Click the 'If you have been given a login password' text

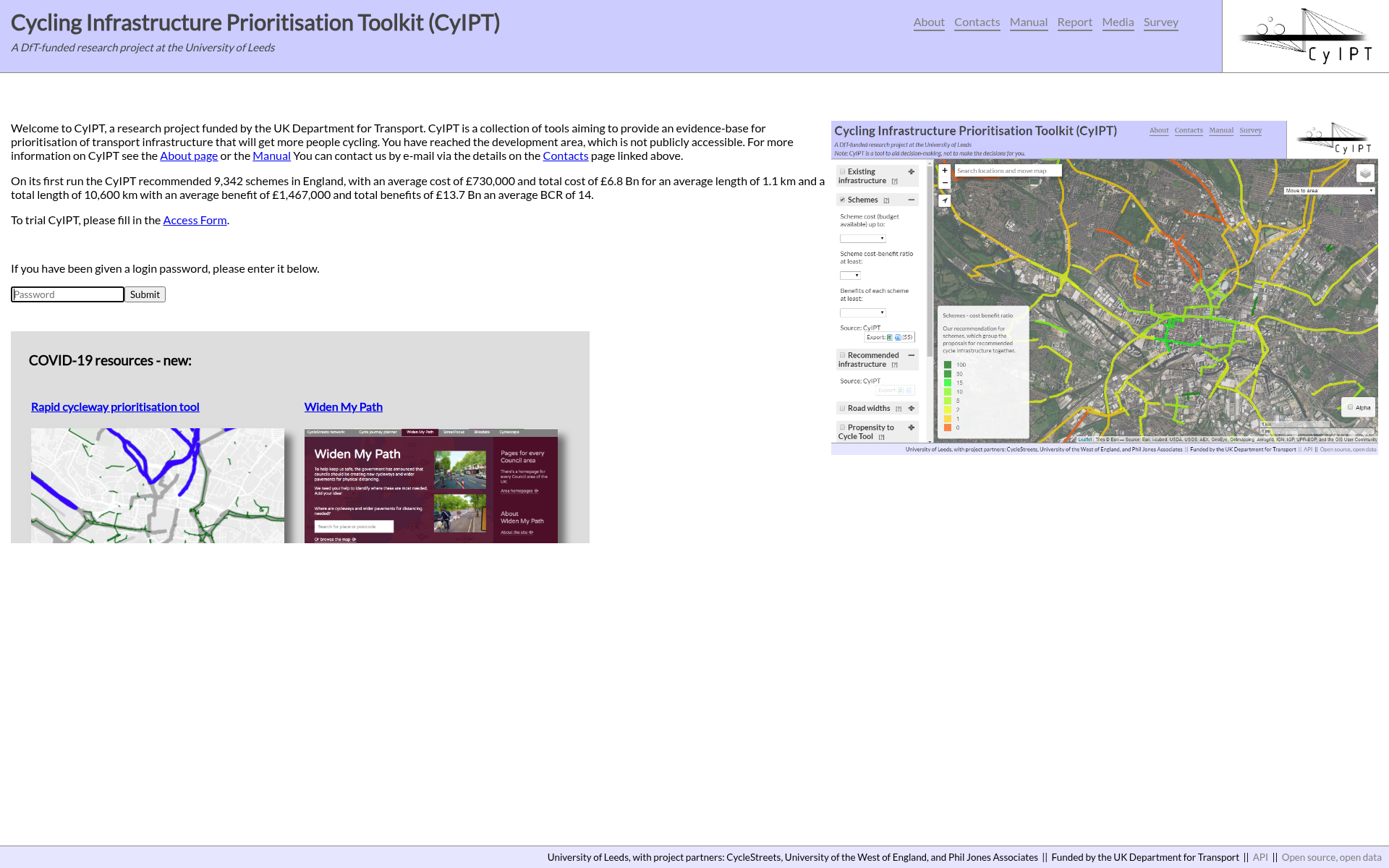[x=165, y=268]
